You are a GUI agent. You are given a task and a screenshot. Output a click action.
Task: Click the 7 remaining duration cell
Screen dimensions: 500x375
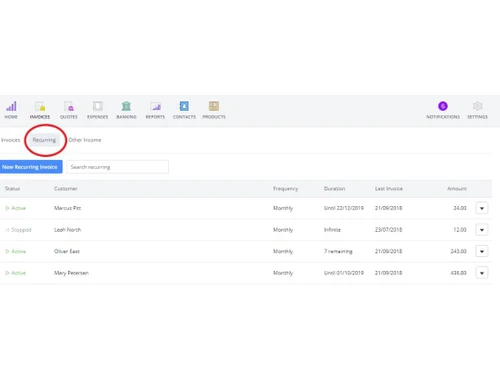pyautogui.click(x=338, y=251)
